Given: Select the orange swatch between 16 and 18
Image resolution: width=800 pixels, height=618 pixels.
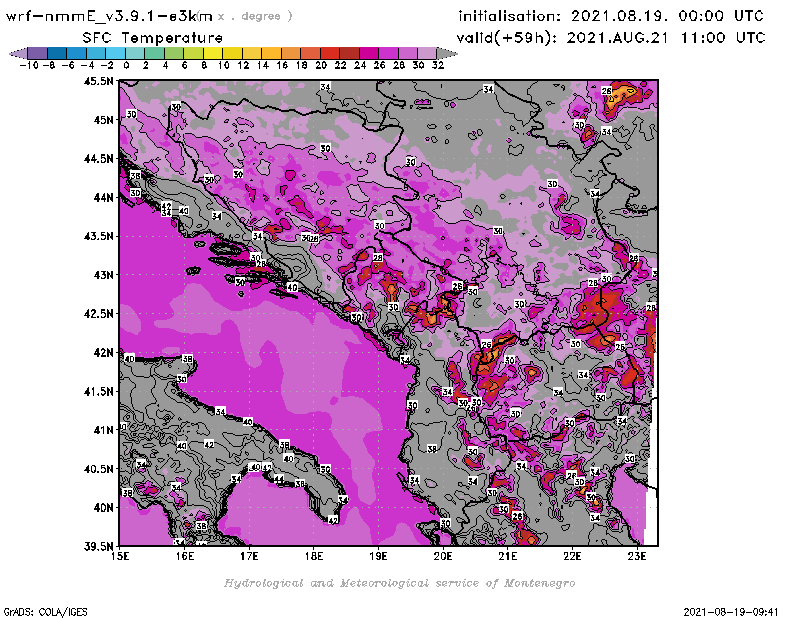Looking at the screenshot, I should 291,53.
